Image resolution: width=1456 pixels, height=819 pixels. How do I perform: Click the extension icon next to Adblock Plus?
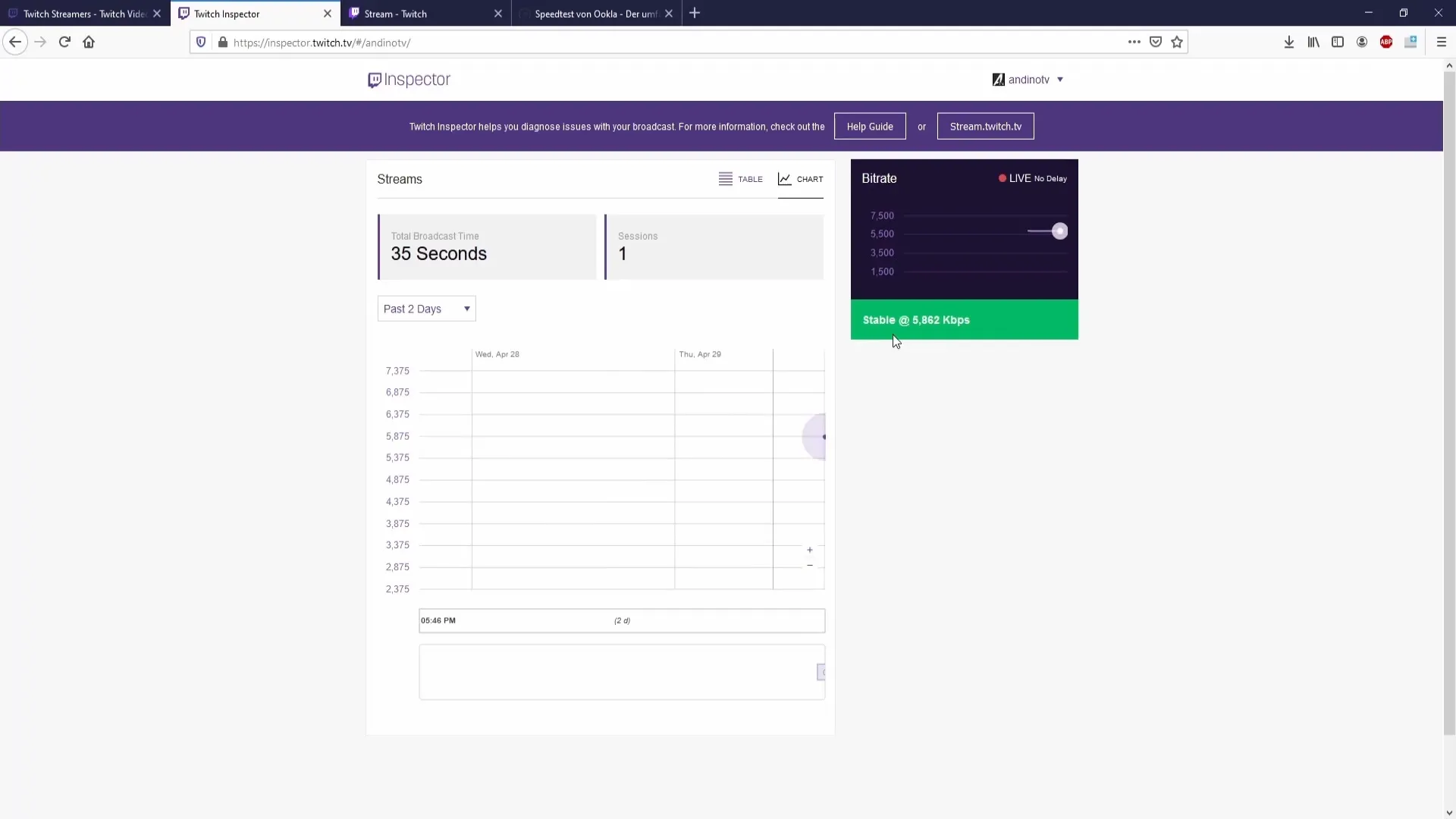[1410, 42]
